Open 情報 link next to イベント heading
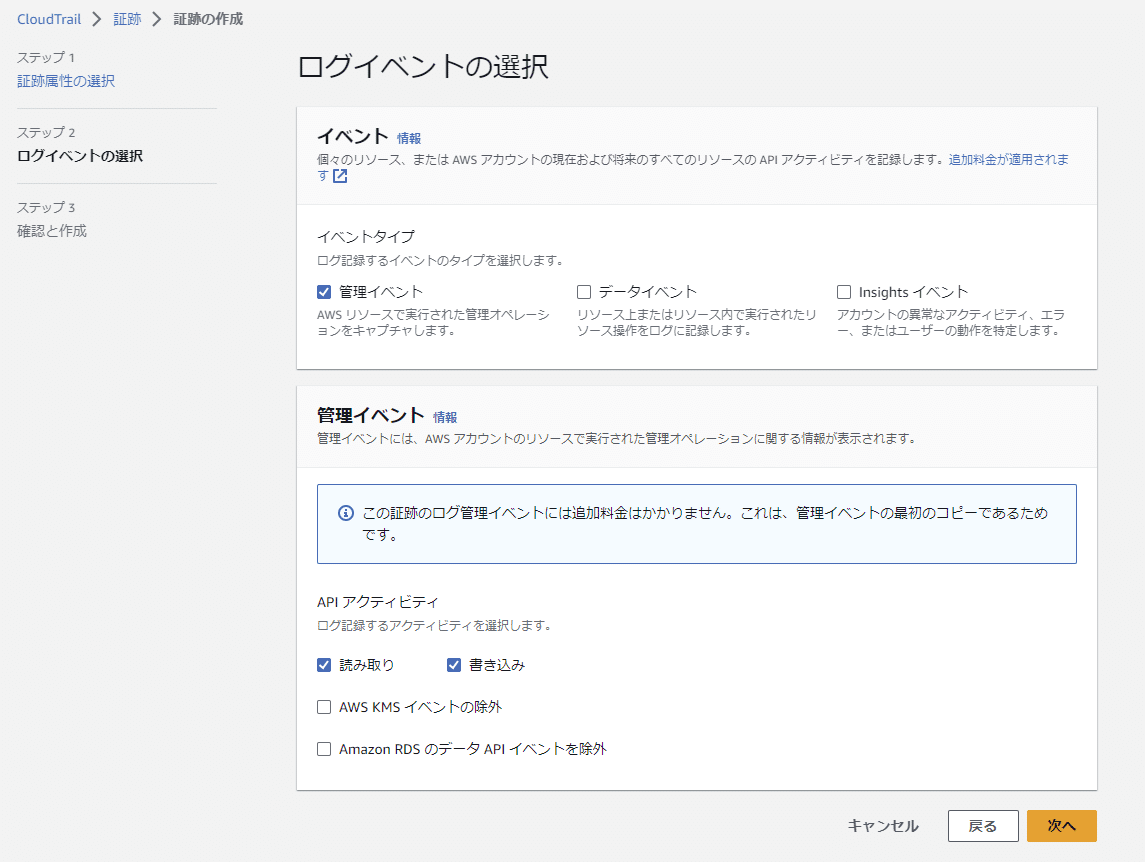This screenshot has width=1145, height=862. click(409, 138)
